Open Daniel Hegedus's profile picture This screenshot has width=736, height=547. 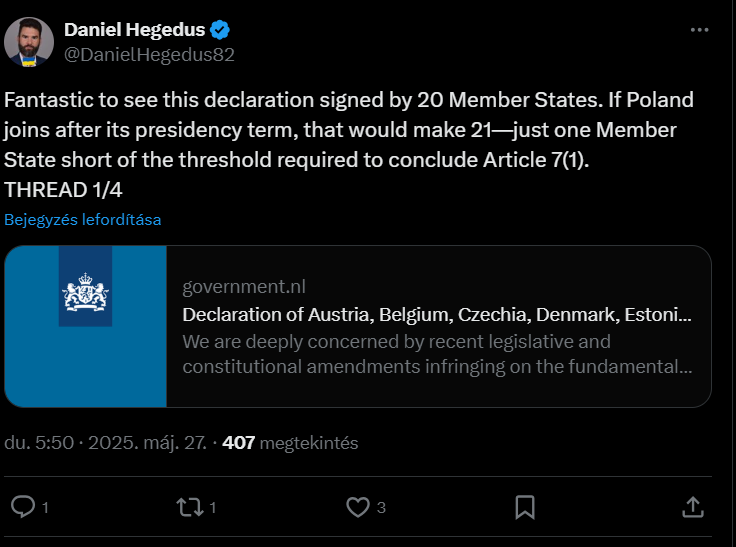(x=29, y=42)
